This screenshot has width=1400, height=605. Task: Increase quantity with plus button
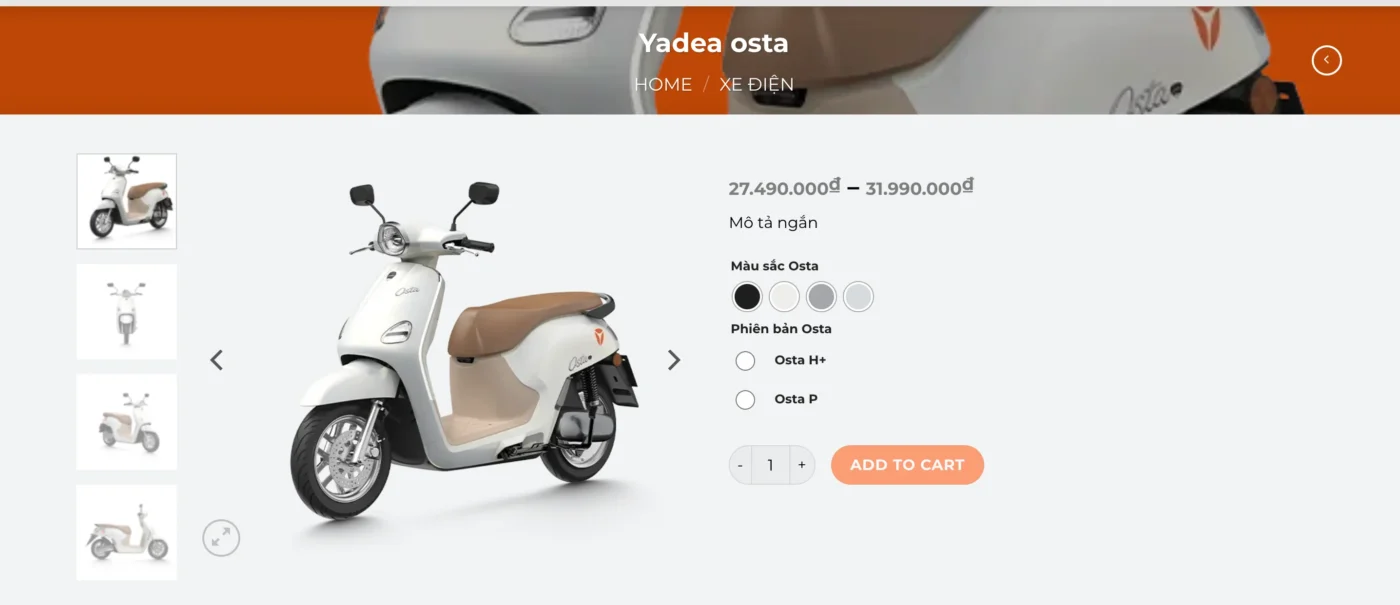[x=802, y=465]
